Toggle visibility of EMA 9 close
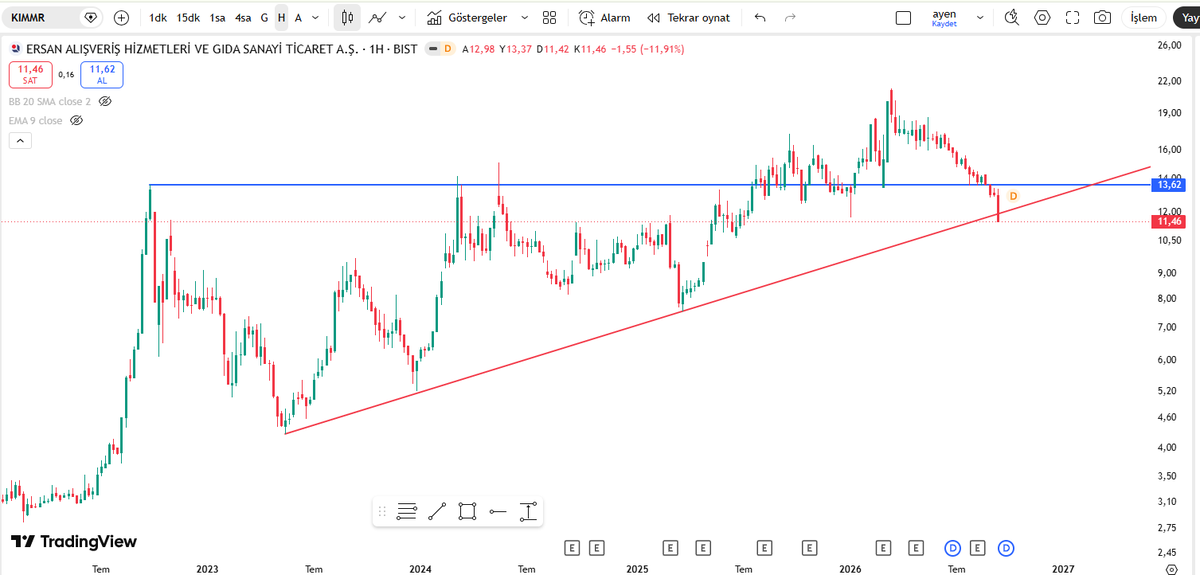The width and height of the screenshot is (1200, 575). (76, 120)
